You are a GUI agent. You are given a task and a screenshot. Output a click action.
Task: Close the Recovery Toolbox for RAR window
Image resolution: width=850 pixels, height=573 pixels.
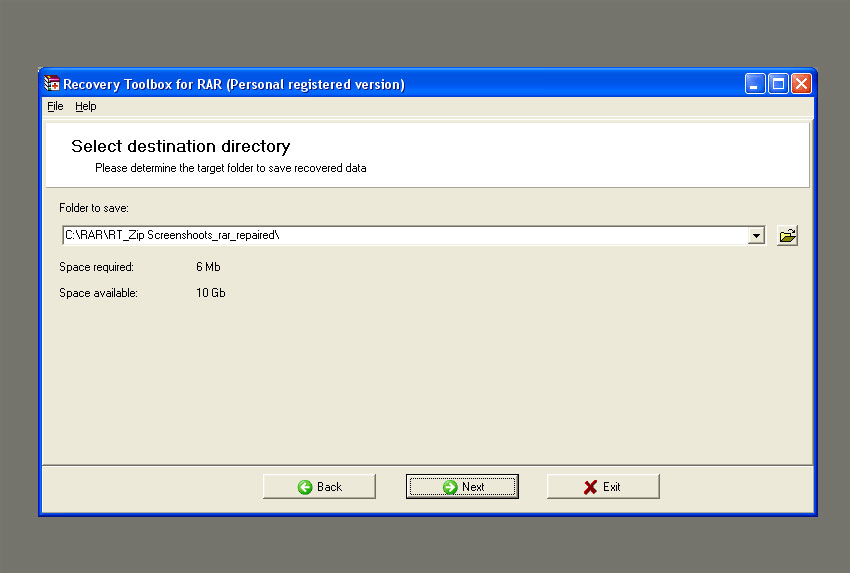coord(801,84)
